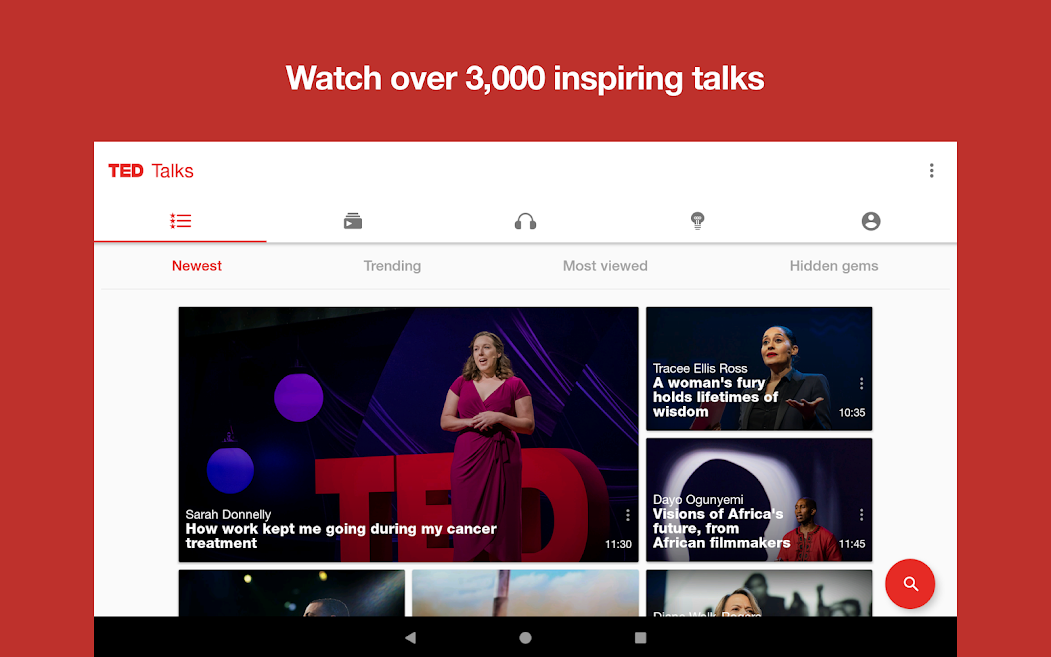Show the Hidden gems tab
1051x657 pixels.
click(x=834, y=266)
